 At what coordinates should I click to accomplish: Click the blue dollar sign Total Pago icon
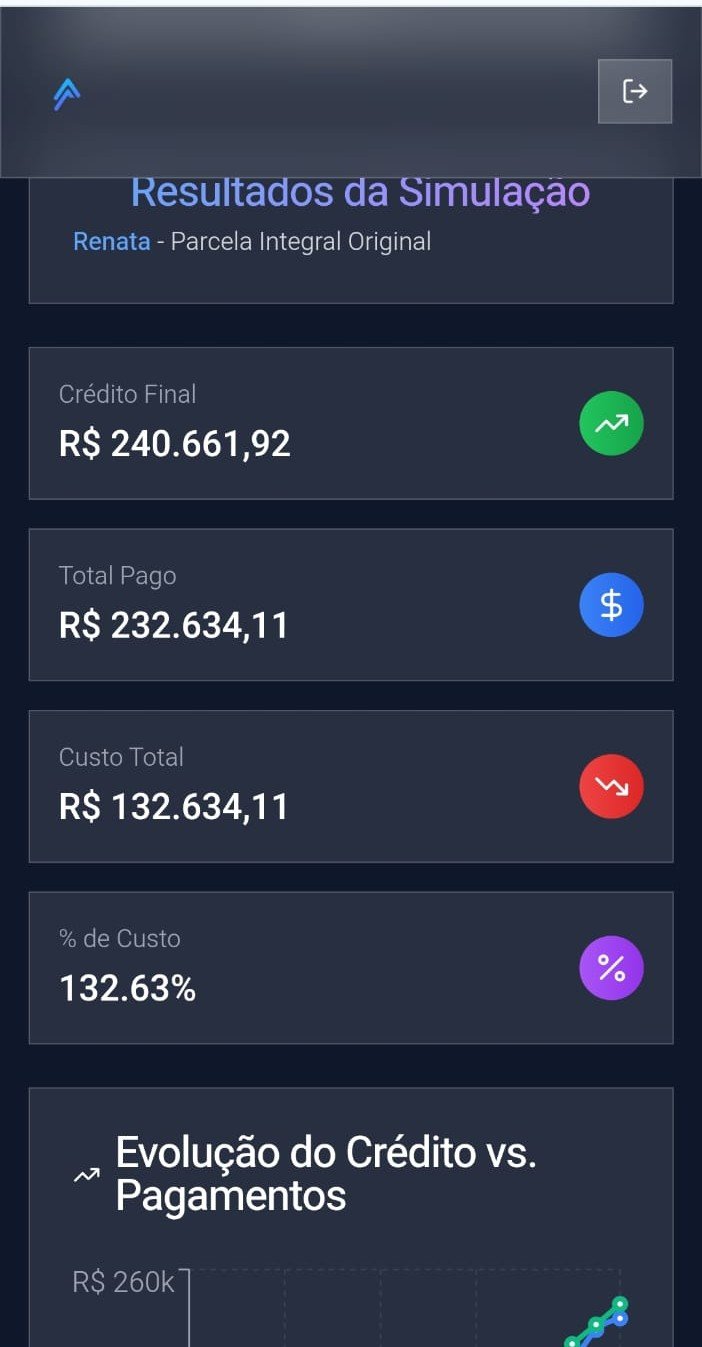point(611,605)
